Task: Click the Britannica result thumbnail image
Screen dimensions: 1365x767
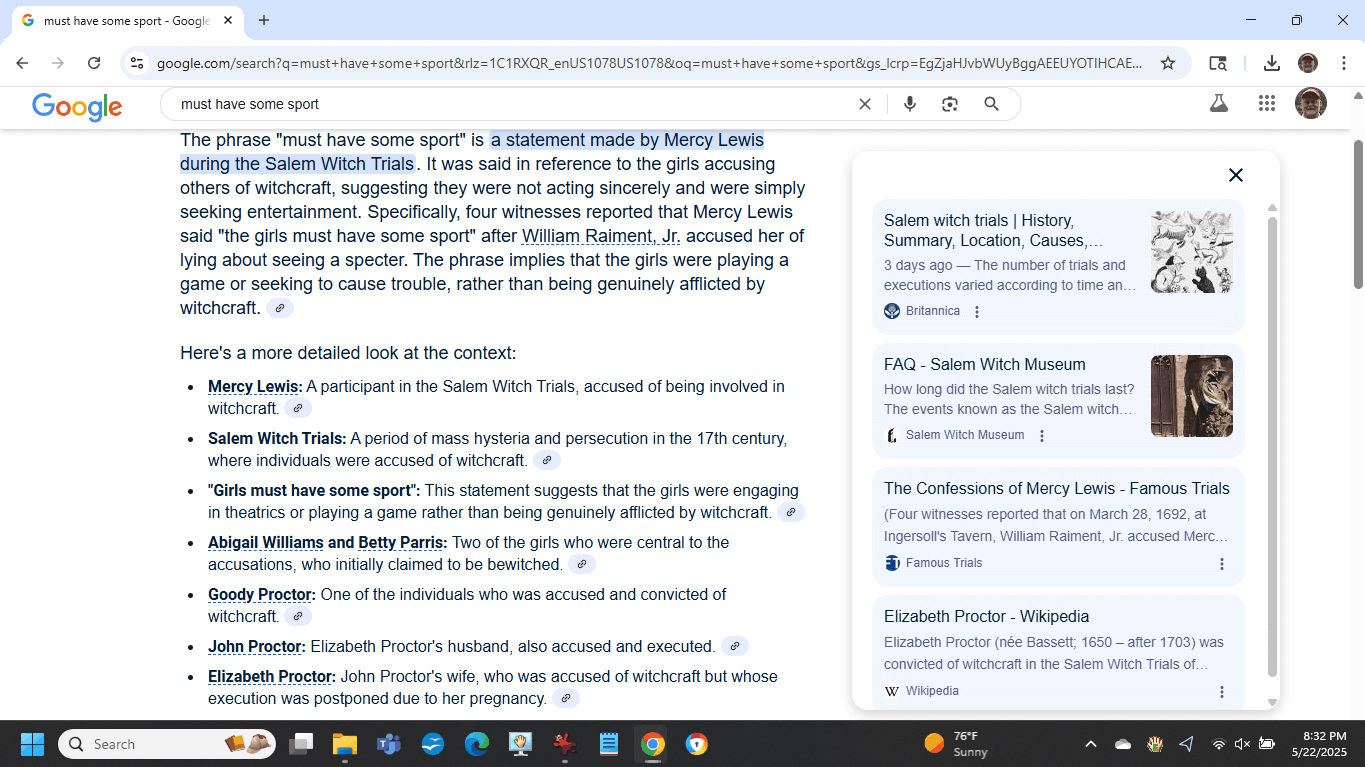Action: 1192,252
